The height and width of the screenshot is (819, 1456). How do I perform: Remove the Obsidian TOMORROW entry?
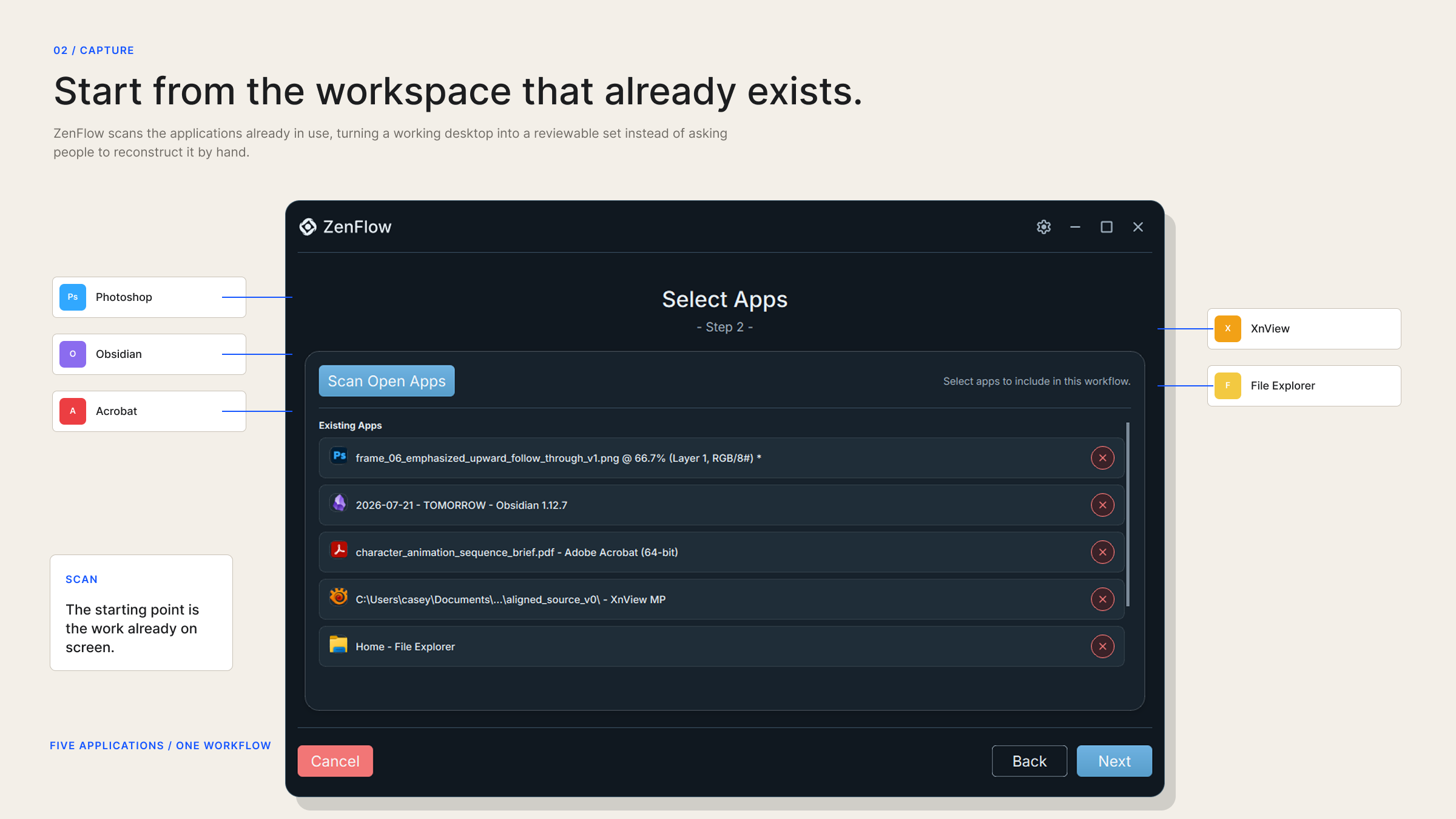(x=1102, y=505)
